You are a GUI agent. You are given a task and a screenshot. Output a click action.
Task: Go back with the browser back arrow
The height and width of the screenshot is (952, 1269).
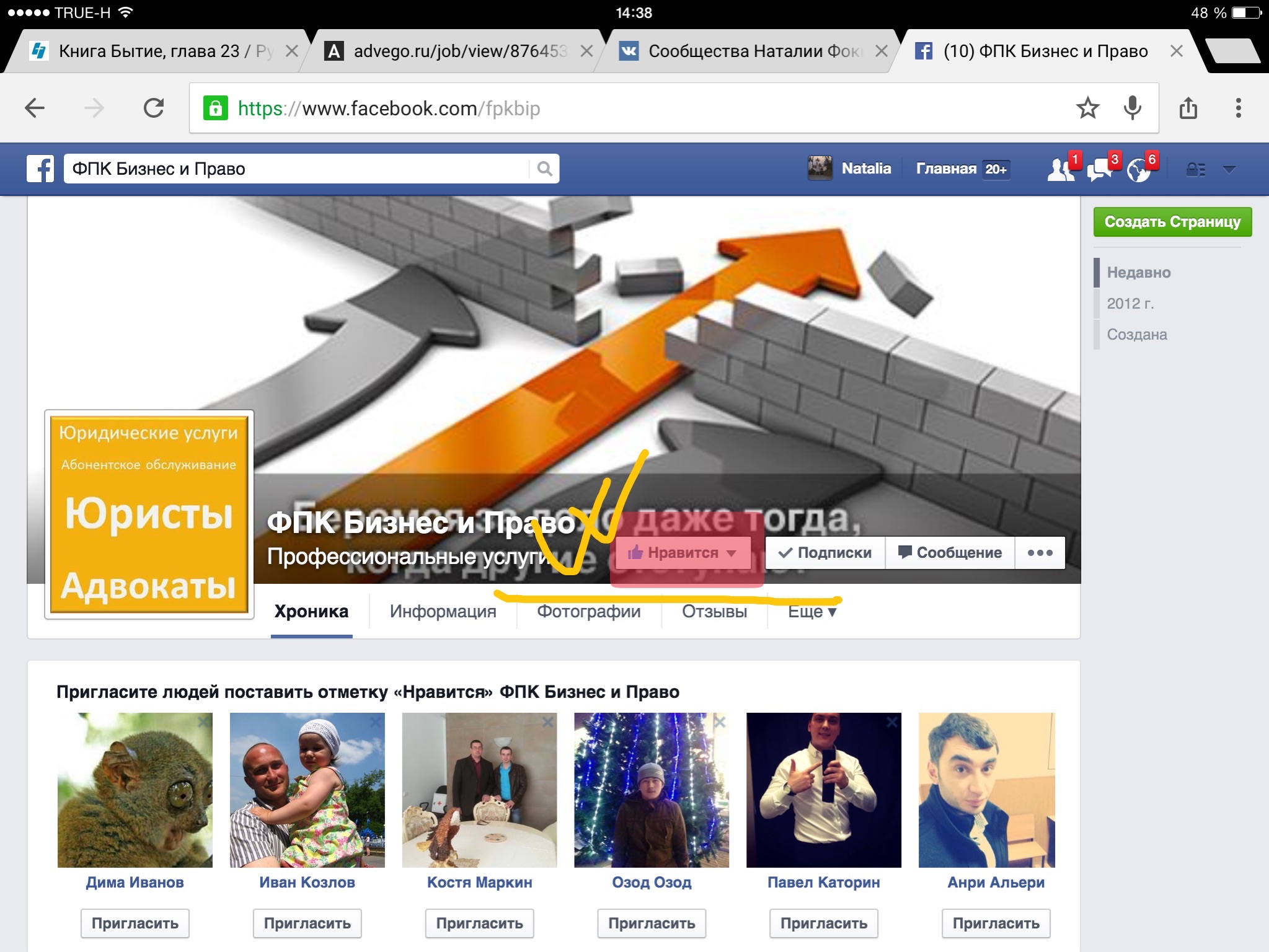pos(35,108)
